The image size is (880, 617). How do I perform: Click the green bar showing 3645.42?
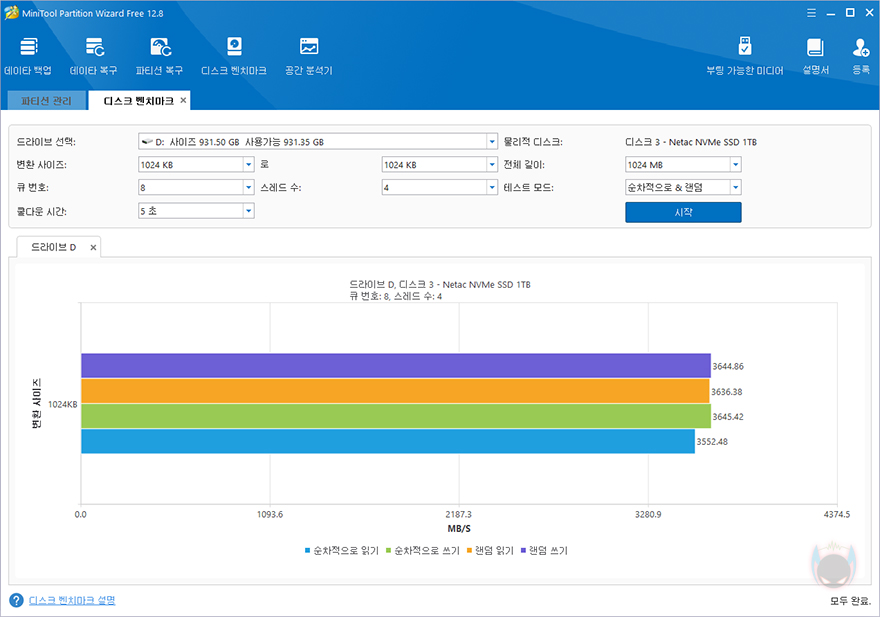[396, 416]
